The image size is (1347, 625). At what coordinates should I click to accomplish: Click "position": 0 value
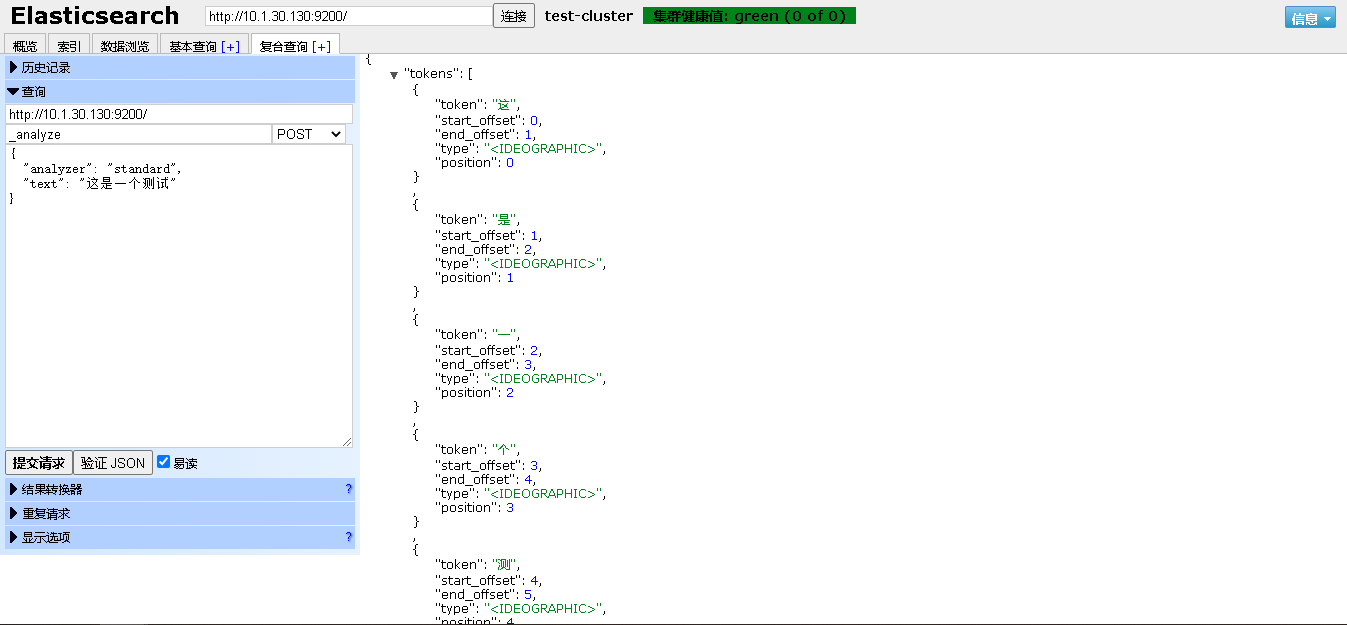[510, 163]
